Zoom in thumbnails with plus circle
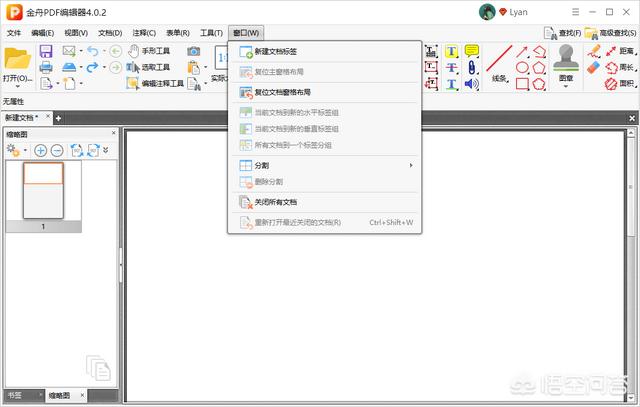 click(x=40, y=151)
